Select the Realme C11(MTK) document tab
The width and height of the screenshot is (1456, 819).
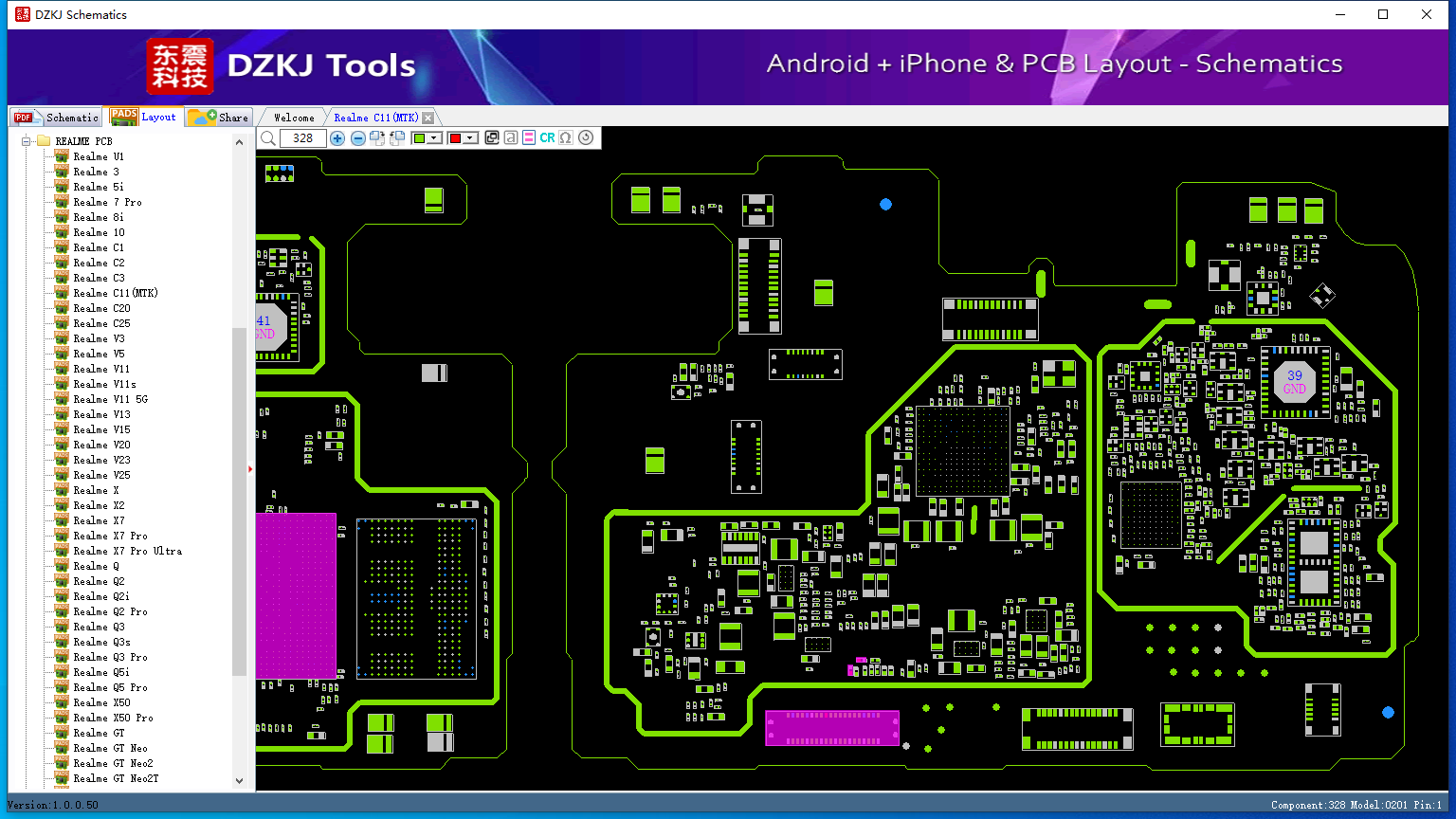[x=375, y=118]
